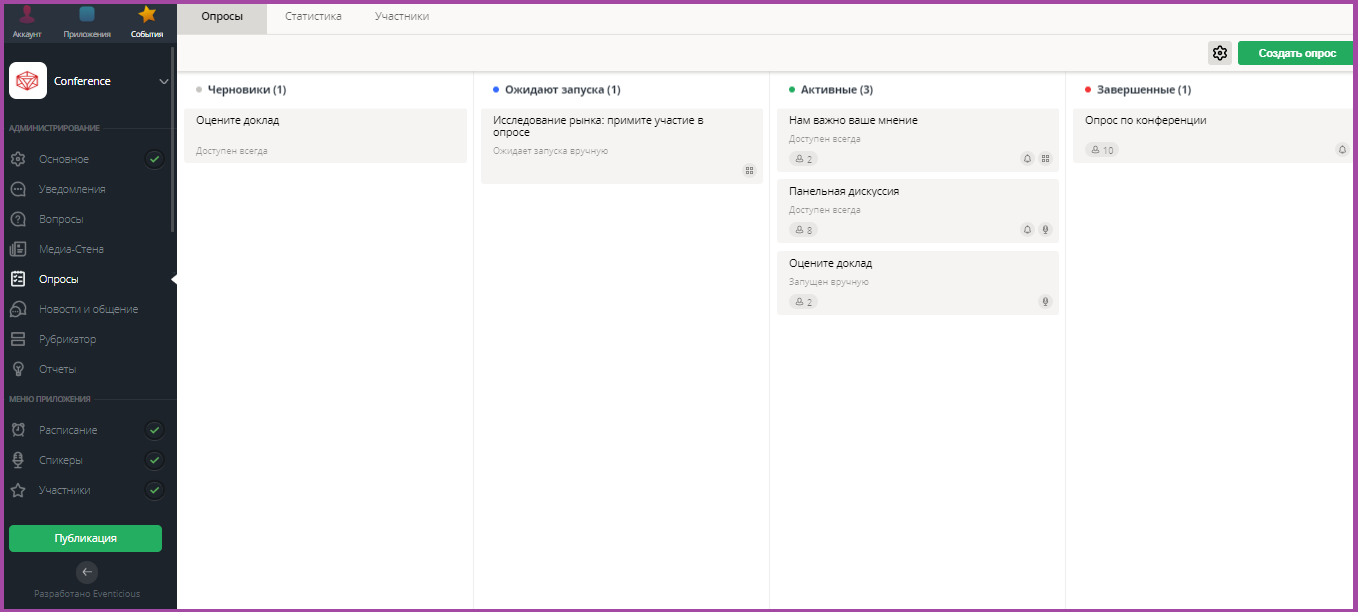The width and height of the screenshot is (1358, 612).
Task: Open the draft 'Оцените доклад' poll card
Action: (x=325, y=135)
